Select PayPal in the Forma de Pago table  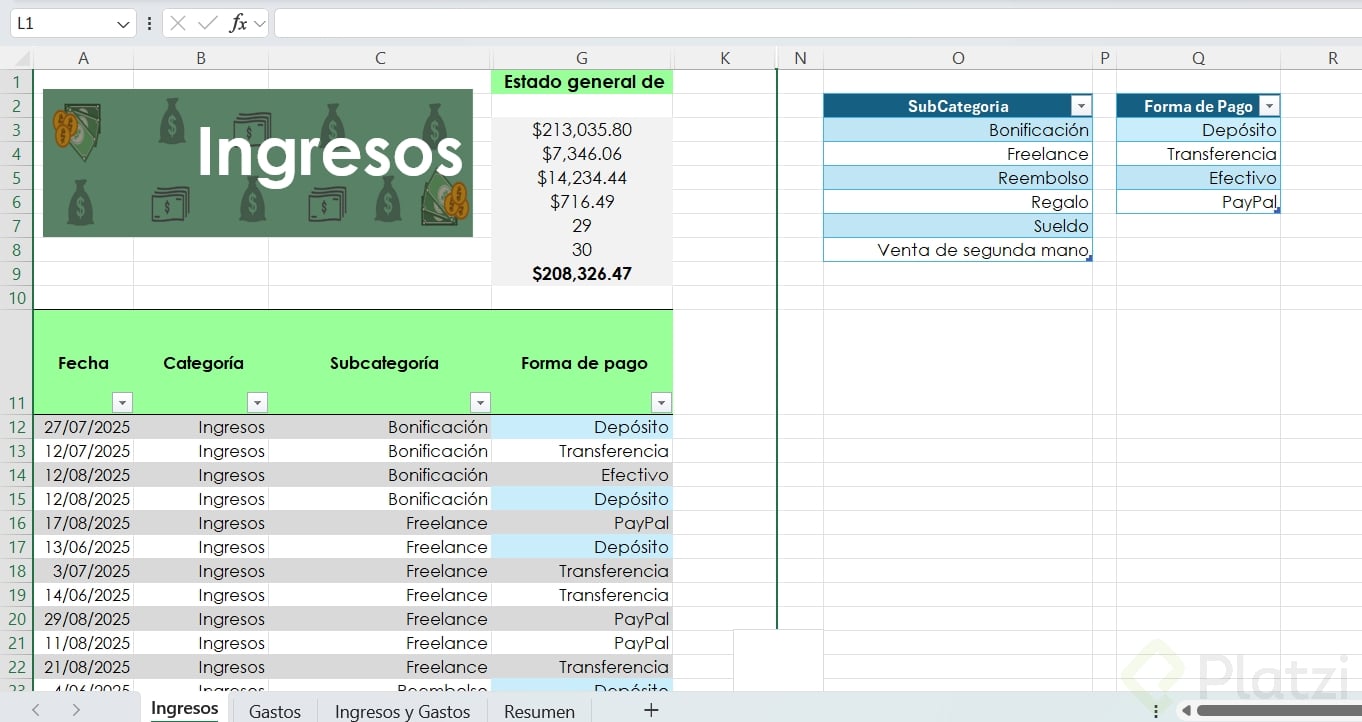pos(1198,202)
